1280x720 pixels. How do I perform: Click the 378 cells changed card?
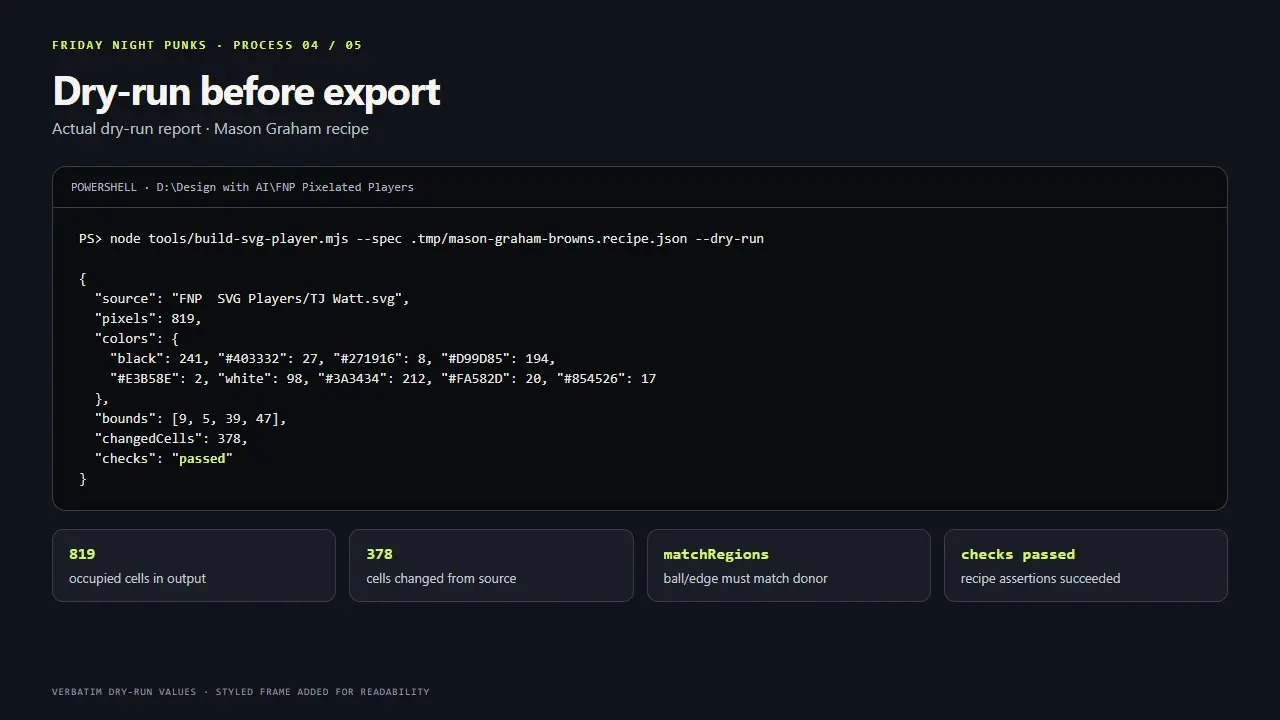coord(491,566)
